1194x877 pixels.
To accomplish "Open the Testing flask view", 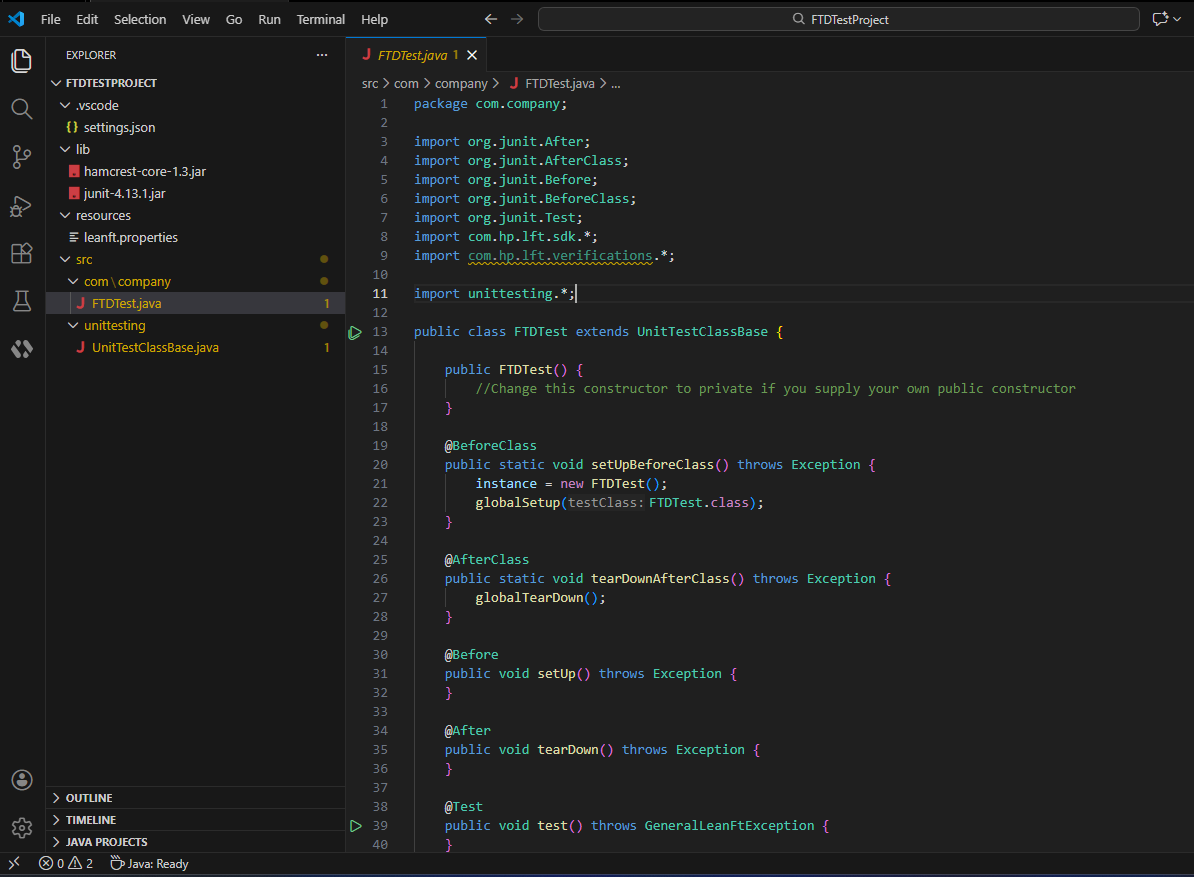I will [x=22, y=301].
